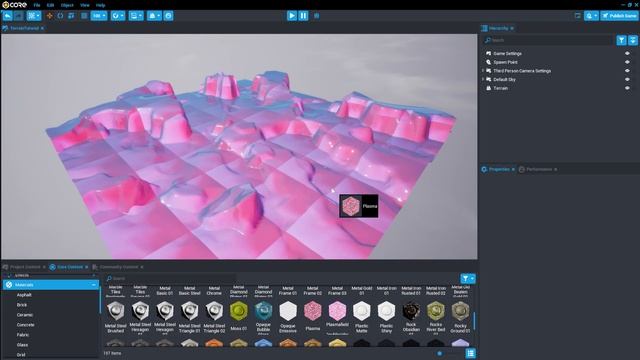The image size is (640, 360).
Task: Collapse the Materials category in Core Content
Action: [x=94, y=285]
